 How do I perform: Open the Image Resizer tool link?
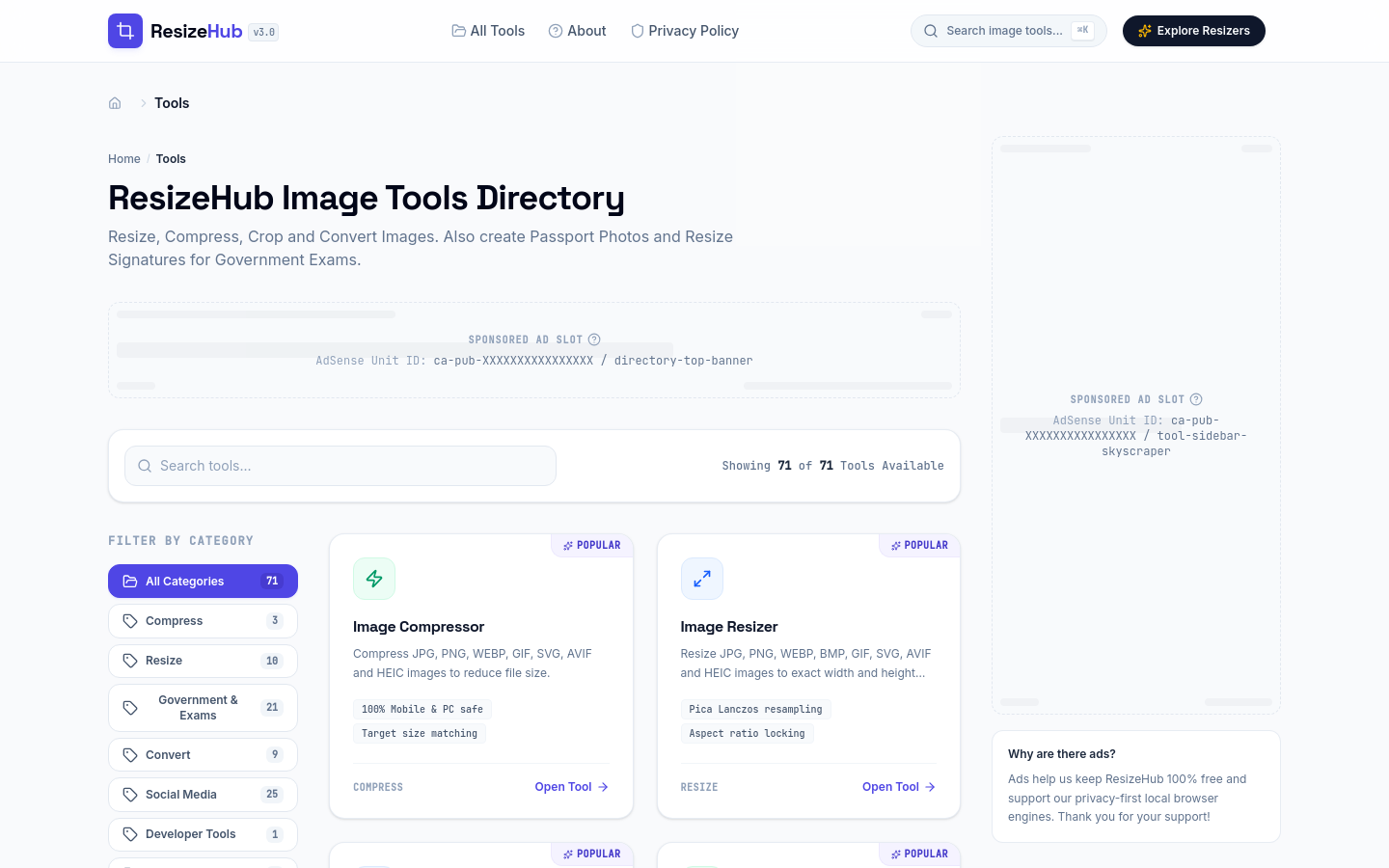point(899,787)
